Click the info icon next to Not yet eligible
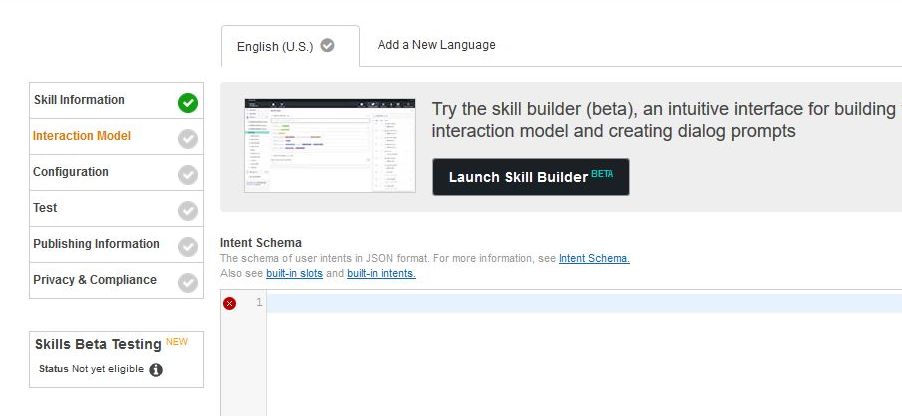This screenshot has height=416, width=902. pyautogui.click(x=156, y=370)
